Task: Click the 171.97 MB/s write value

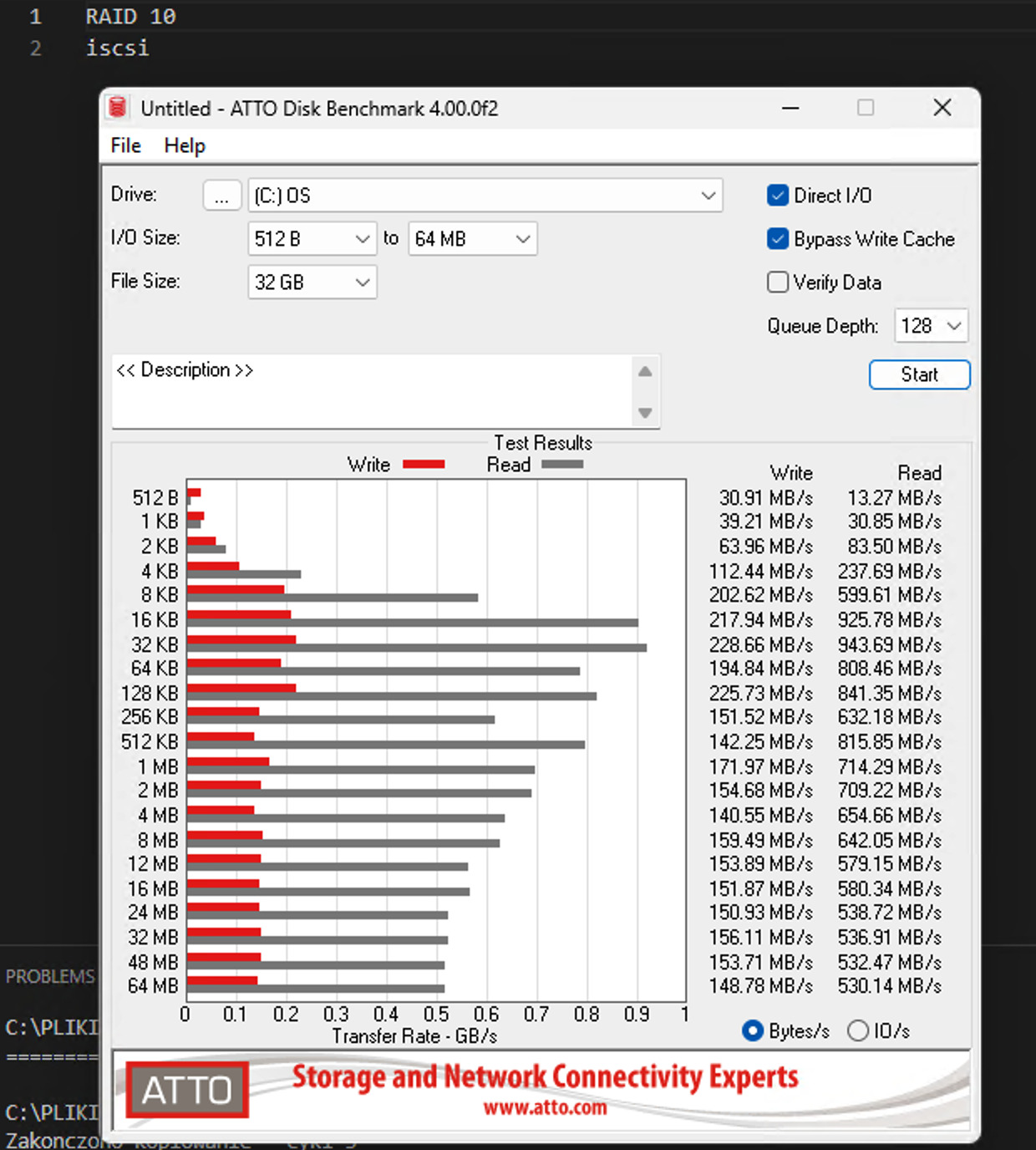Action: [761, 767]
